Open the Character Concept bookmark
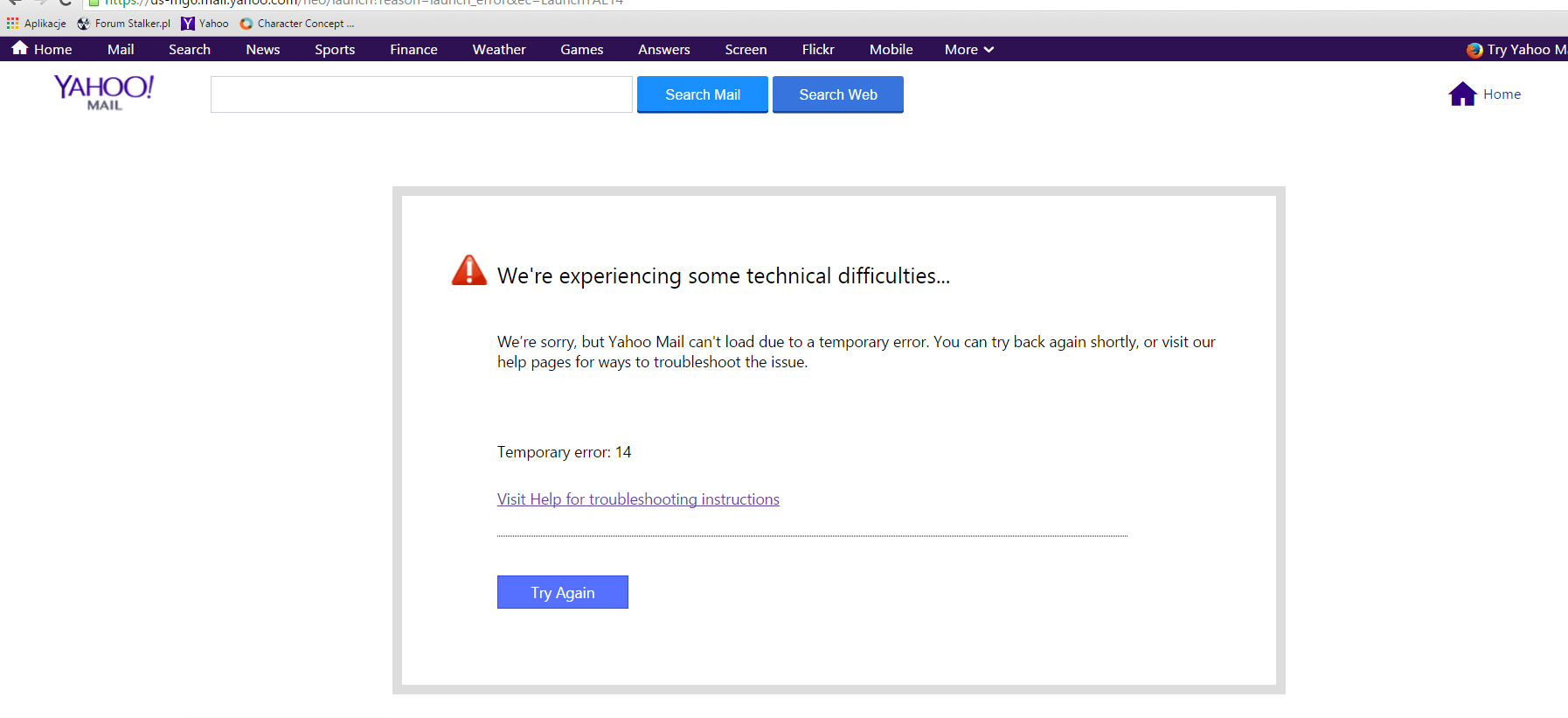This screenshot has width=1568, height=718. [x=297, y=24]
